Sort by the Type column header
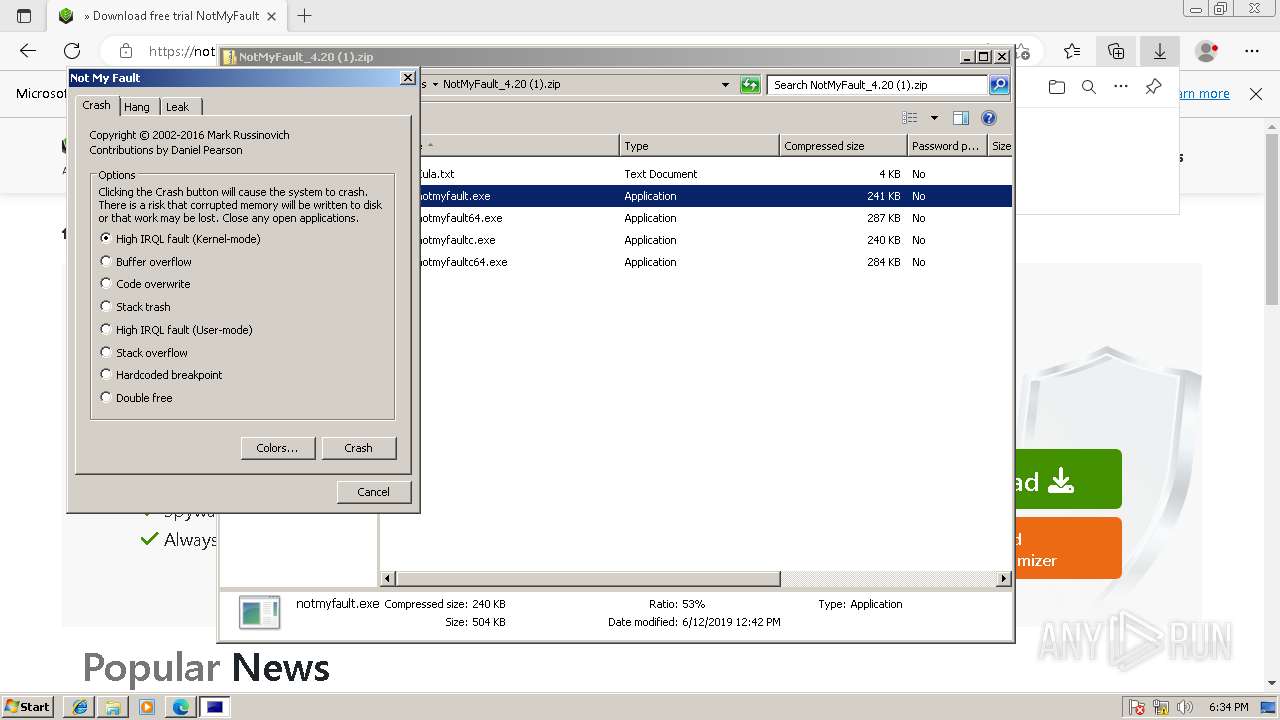This screenshot has width=1280, height=720. tap(699, 146)
